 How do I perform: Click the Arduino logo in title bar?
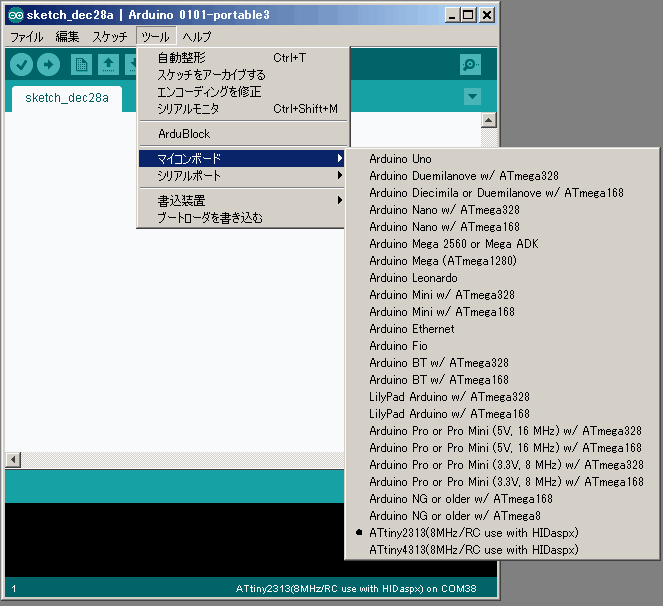[16, 15]
